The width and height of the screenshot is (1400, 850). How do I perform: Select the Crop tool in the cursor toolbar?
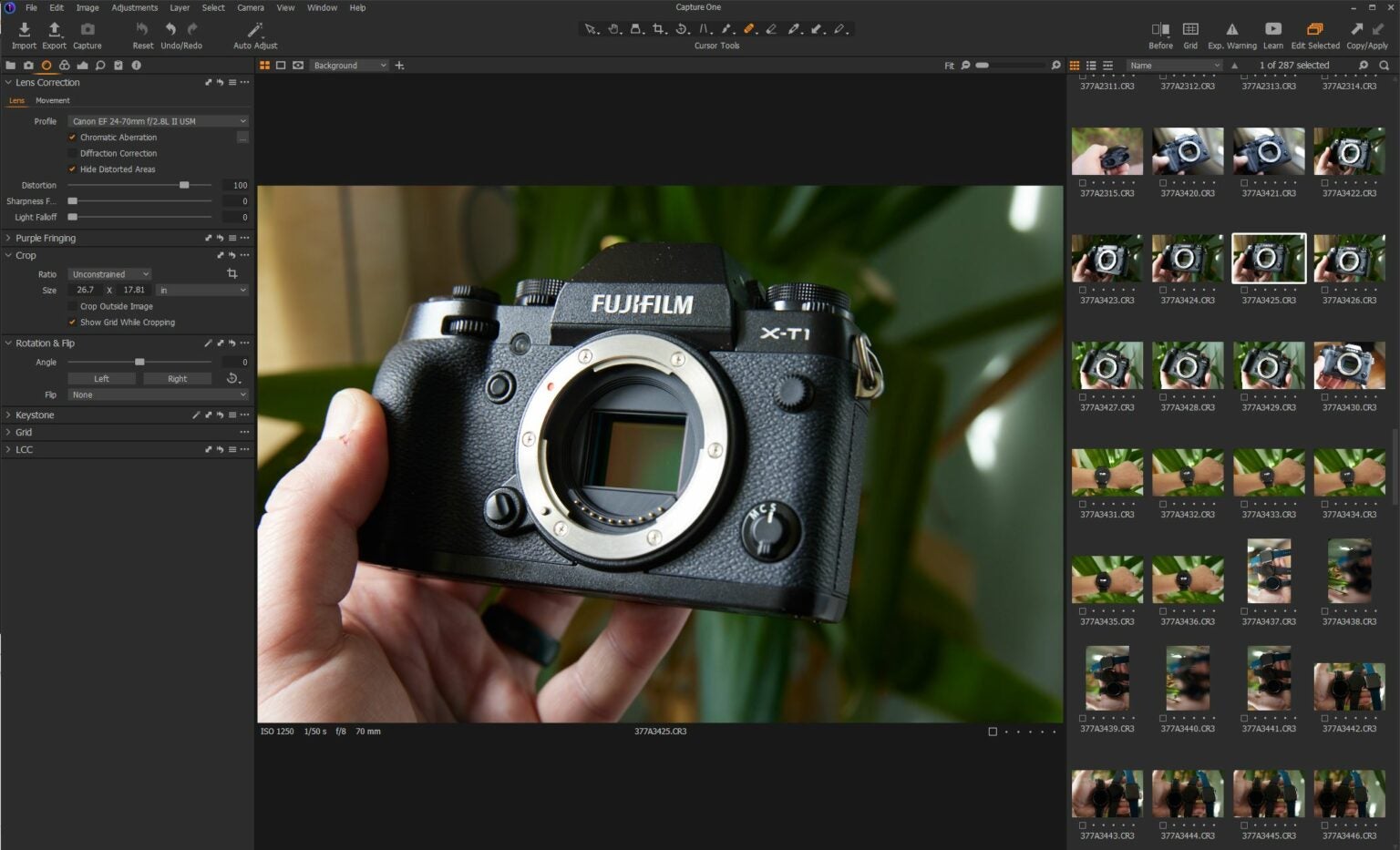[x=659, y=28]
